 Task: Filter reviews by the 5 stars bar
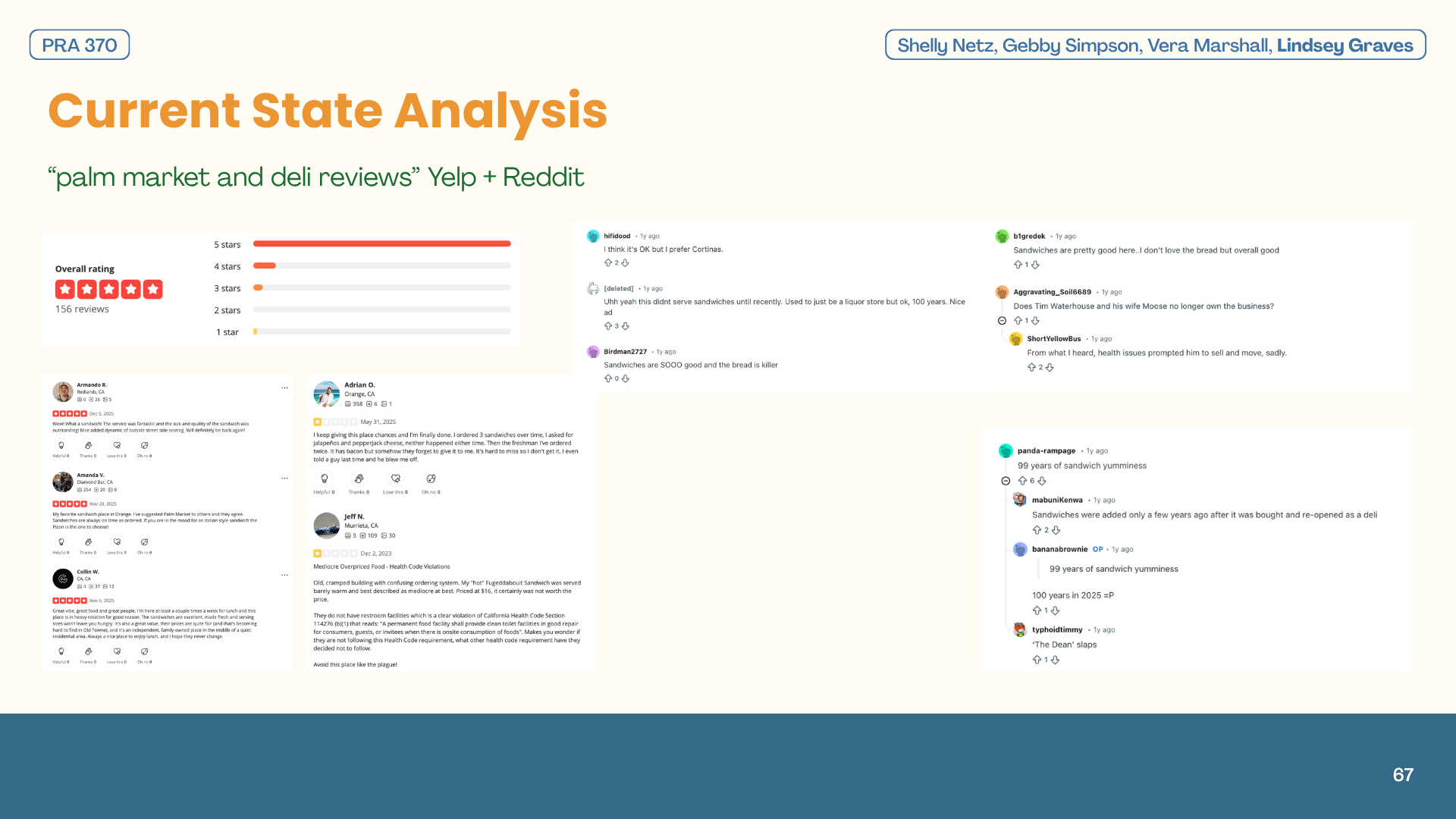click(x=382, y=244)
